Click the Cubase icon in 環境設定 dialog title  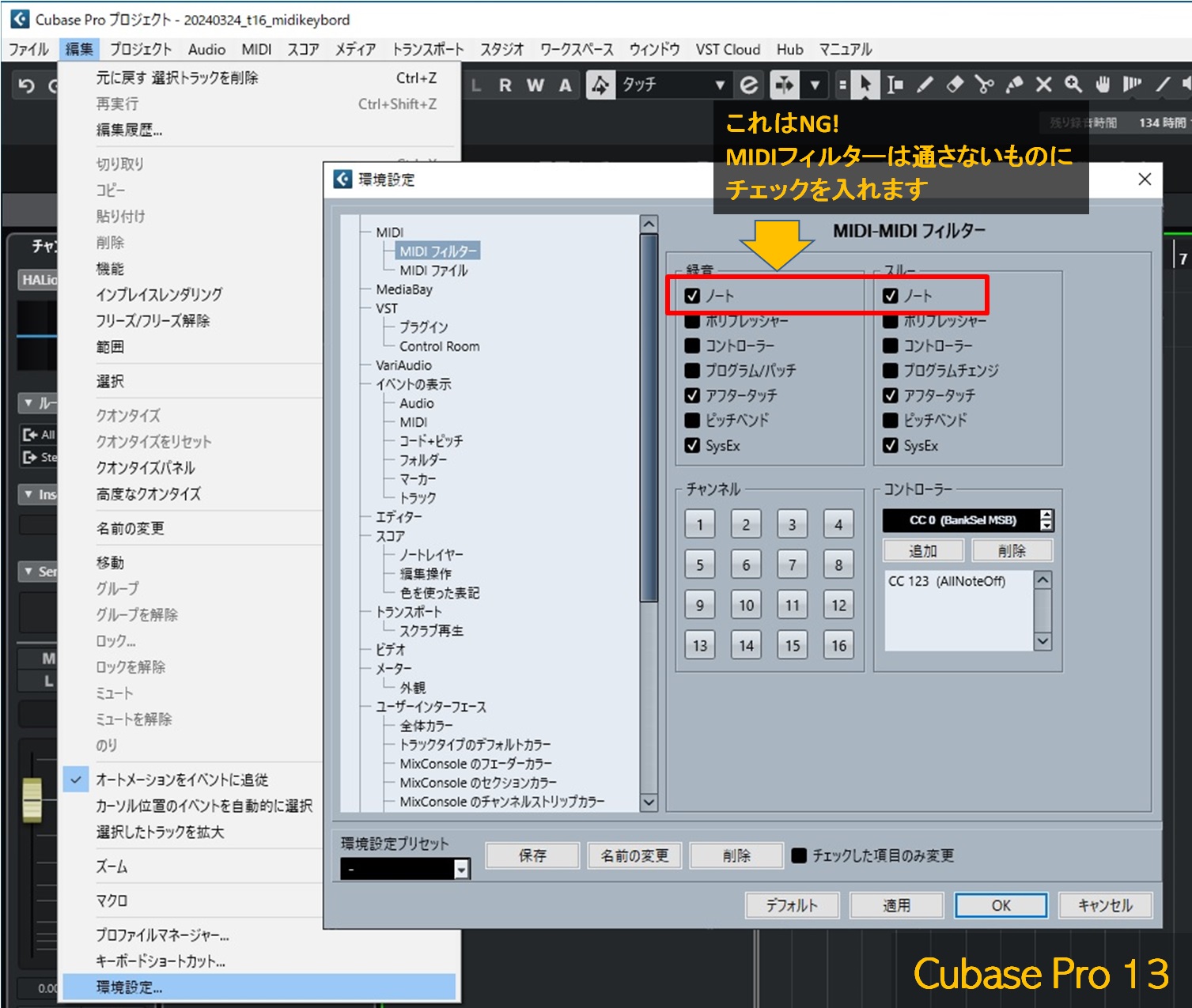342,179
